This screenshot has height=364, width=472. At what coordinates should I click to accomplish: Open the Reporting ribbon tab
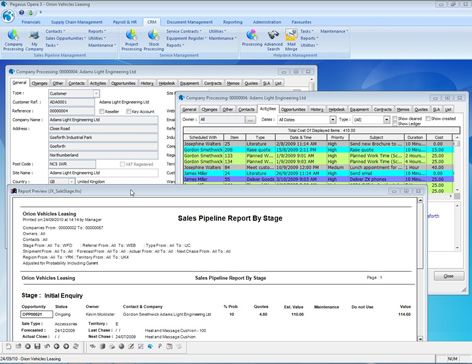point(233,22)
